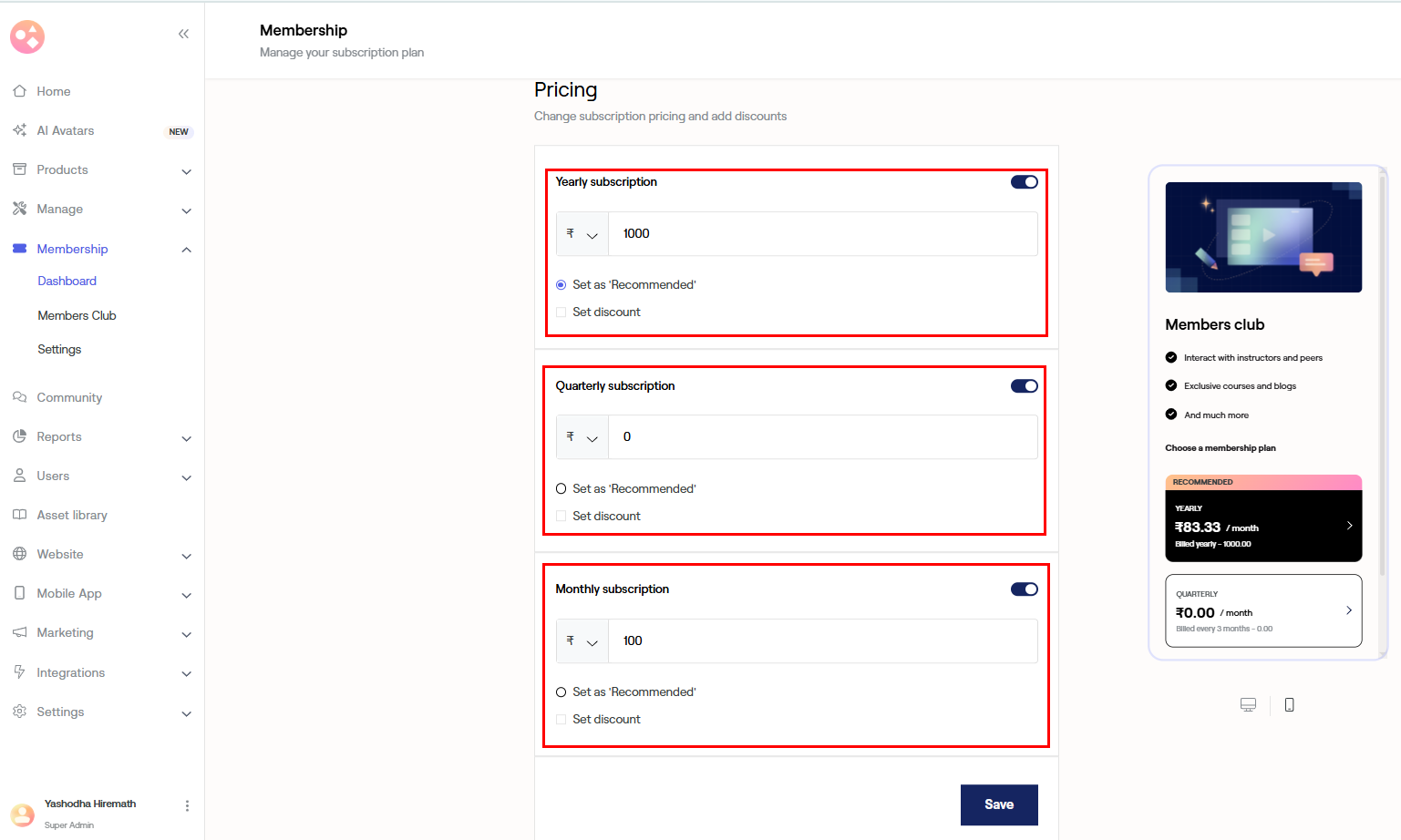The width and height of the screenshot is (1401, 840).
Task: Open user options three-dot menu
Action: point(187,805)
